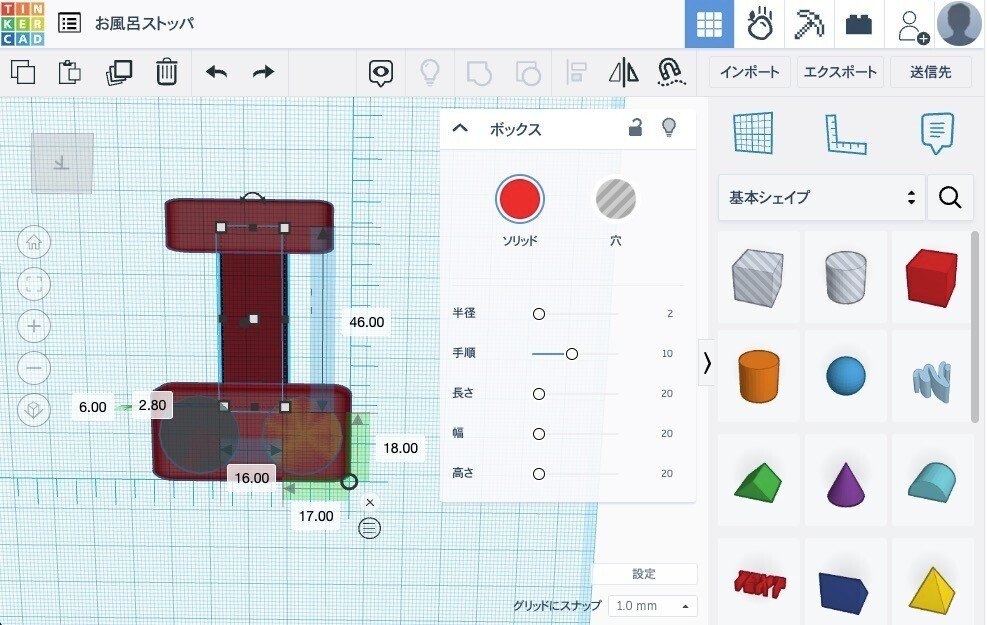987x625 pixels.
Task: Click the Home view icon
Action: [x=33, y=243]
